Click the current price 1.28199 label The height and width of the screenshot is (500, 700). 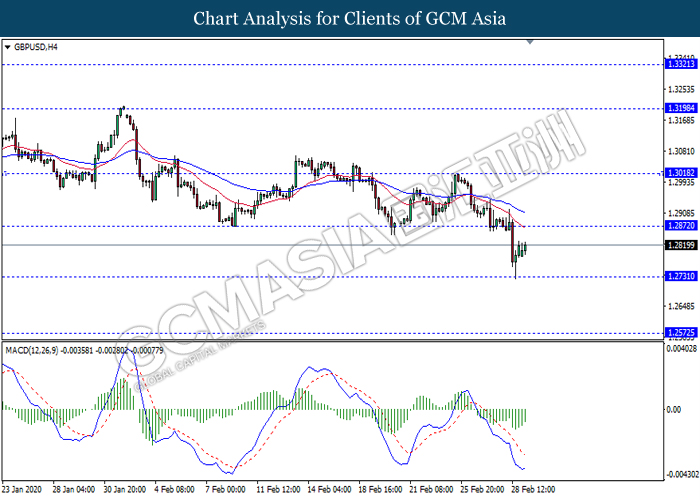680,245
